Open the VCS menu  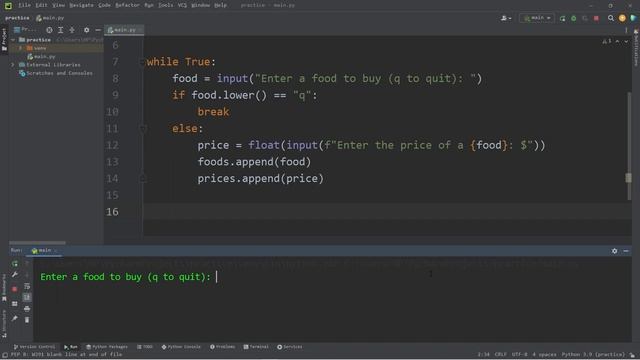coord(182,5)
